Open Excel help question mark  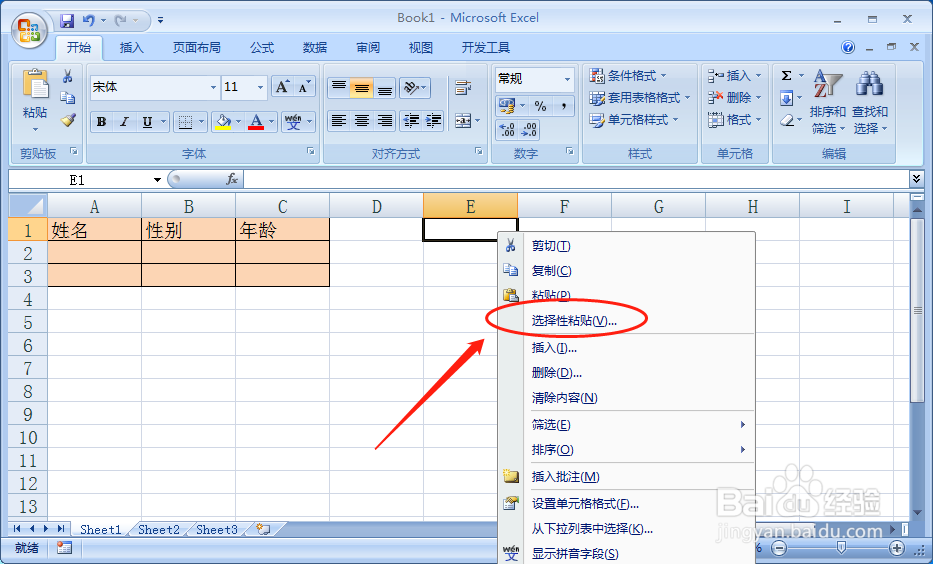pyautogui.click(x=848, y=48)
